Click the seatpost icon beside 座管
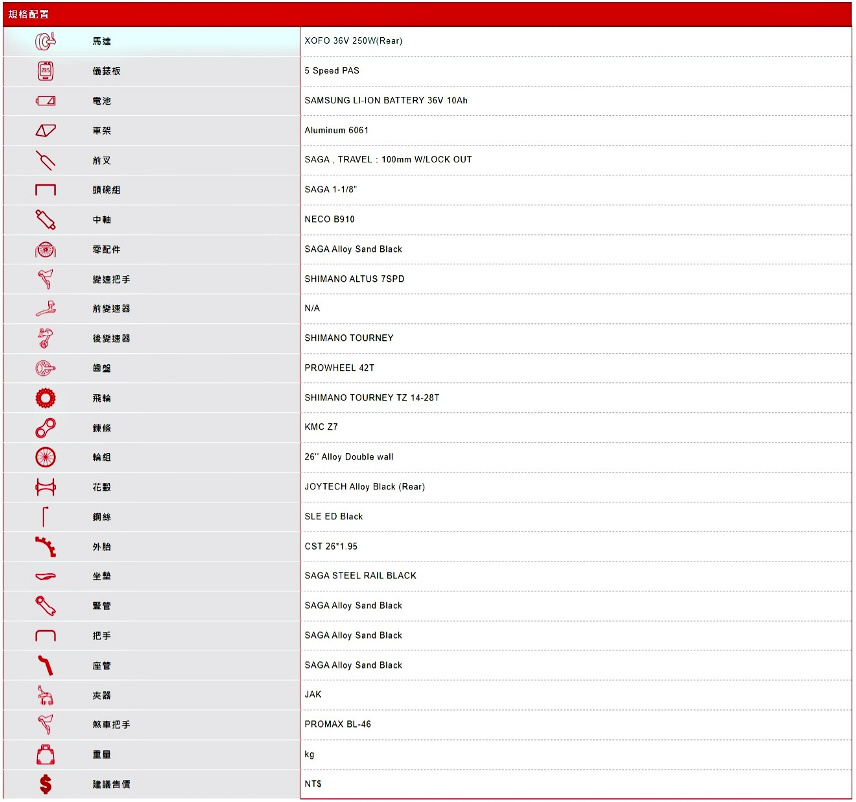The height and width of the screenshot is (802, 856). tap(45, 666)
